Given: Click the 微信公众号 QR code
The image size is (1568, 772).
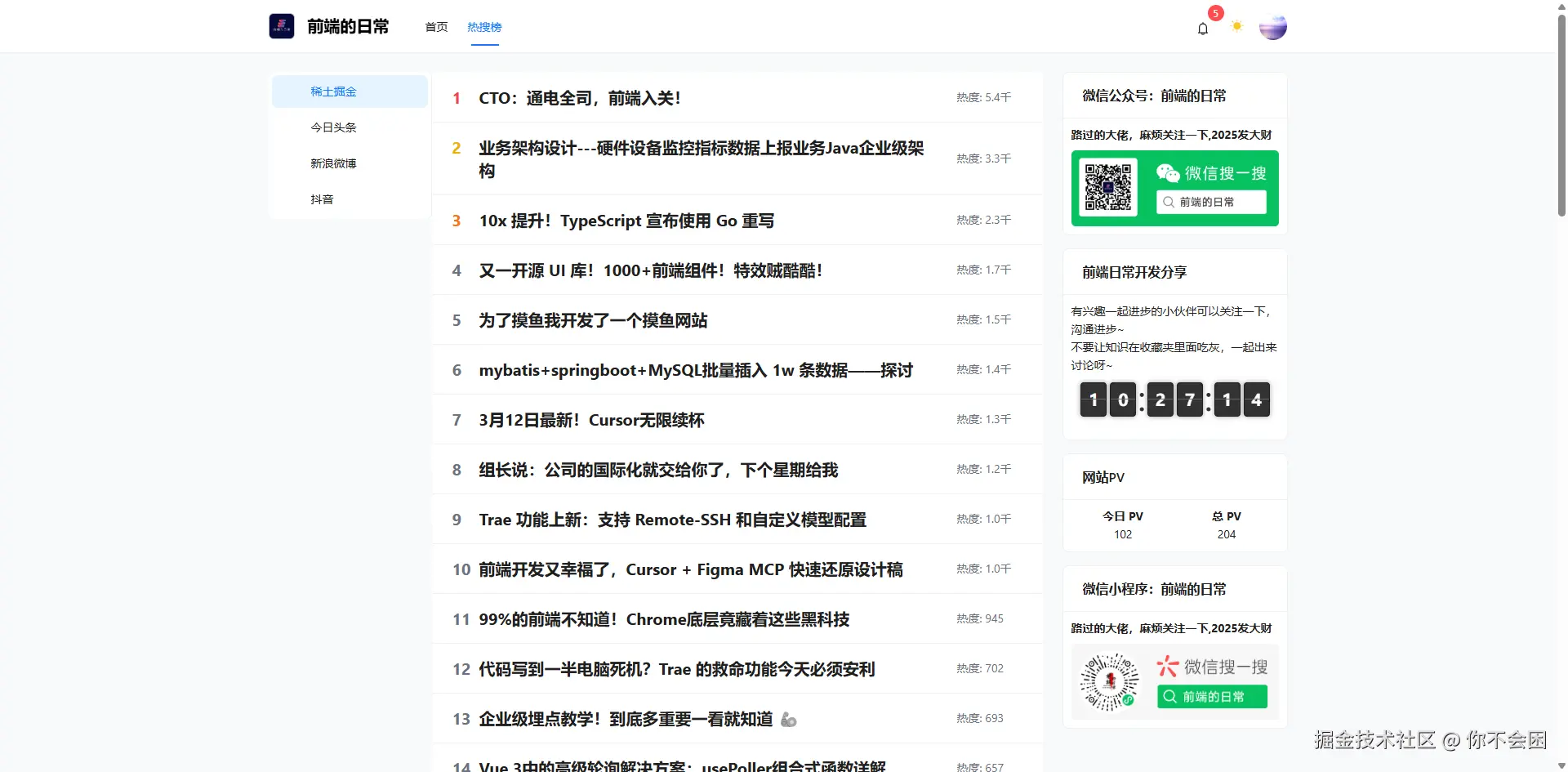Looking at the screenshot, I should (x=1108, y=187).
